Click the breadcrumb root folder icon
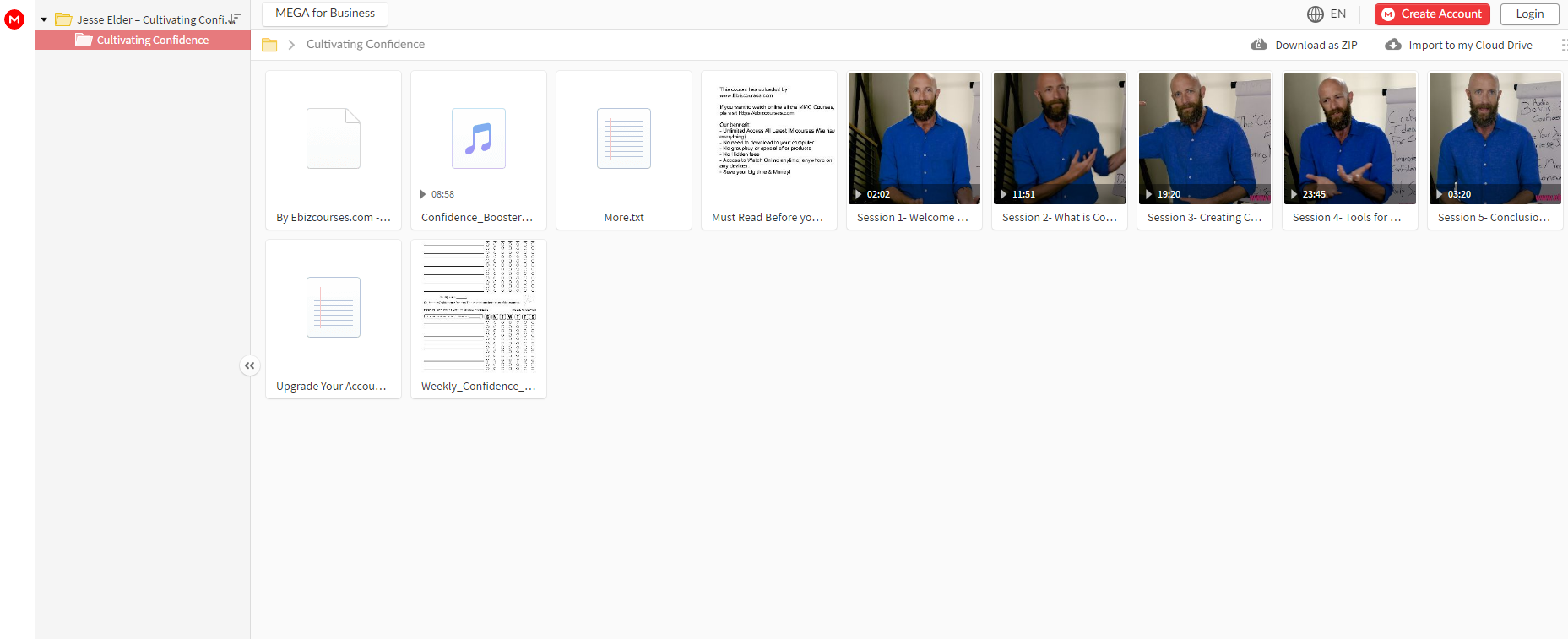Viewport: 1568px width, 639px height. pos(269,45)
